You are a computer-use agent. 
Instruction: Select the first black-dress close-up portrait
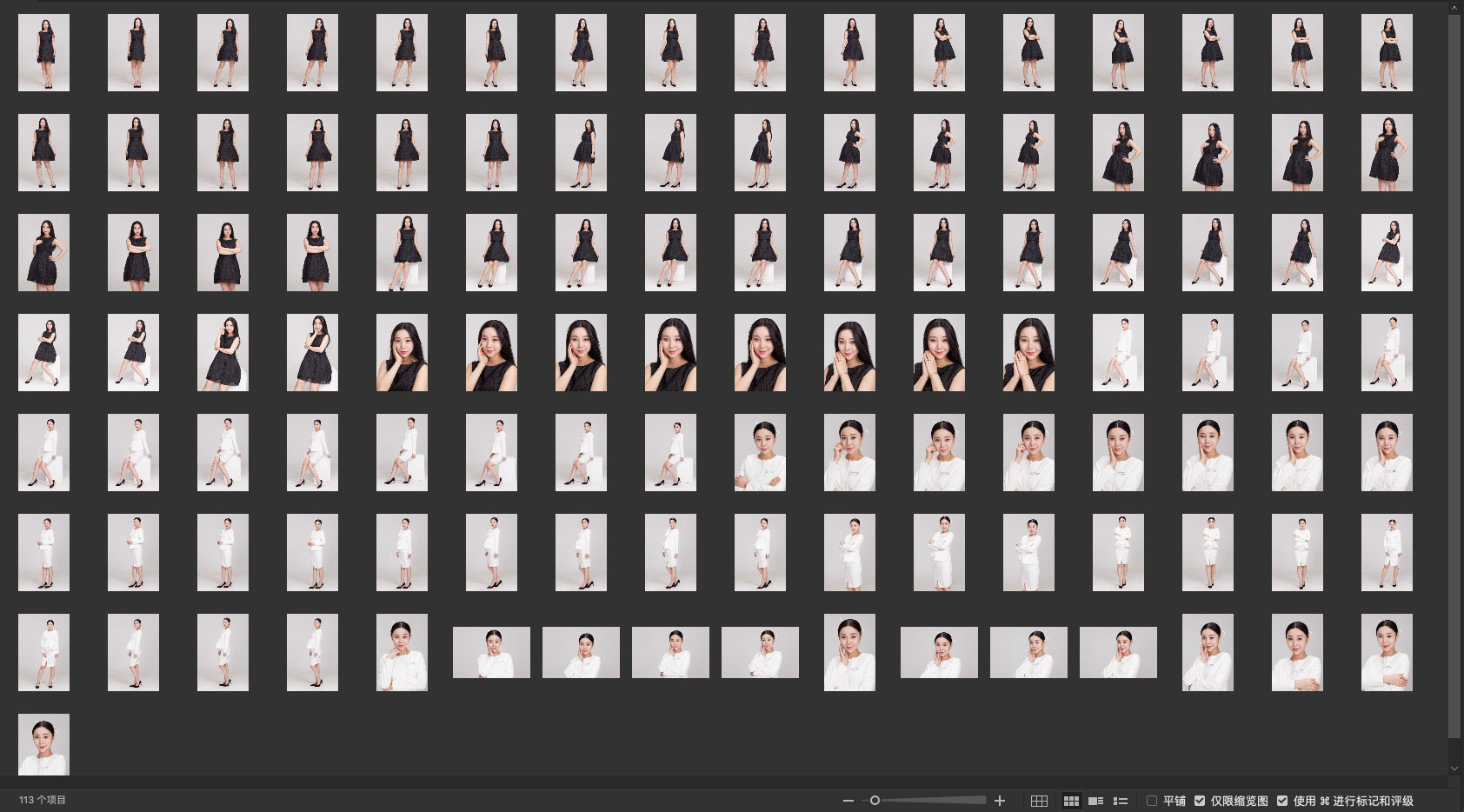click(402, 352)
